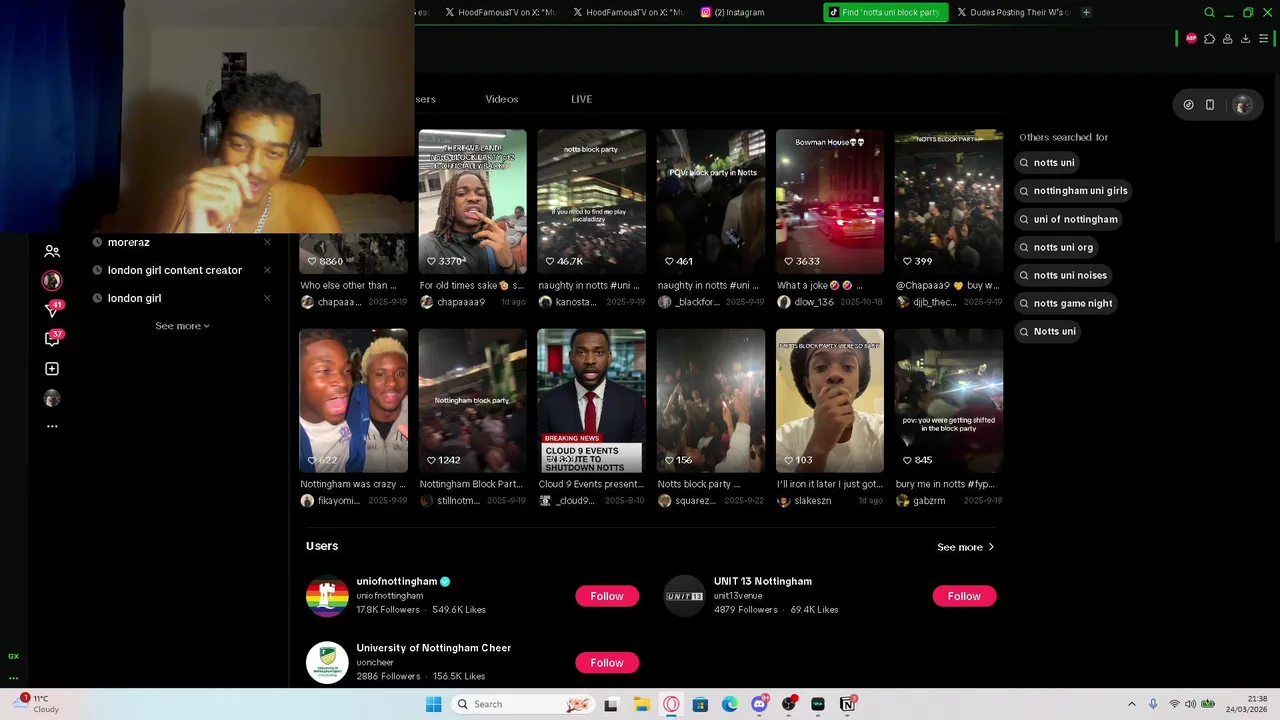Open the 'For old times sake' video thumbnail

[472, 201]
